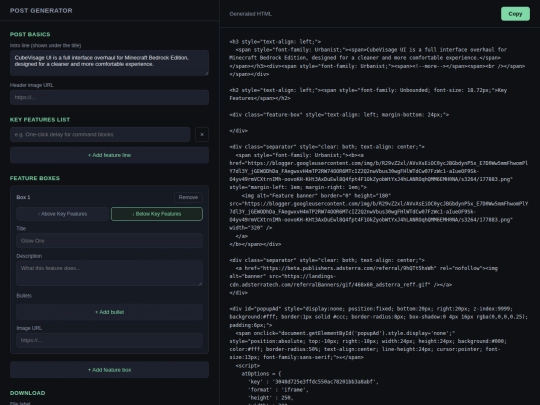This screenshot has height=405, width=540.
Task: Click the POST GENERATOR heading
Action: click(41, 11)
